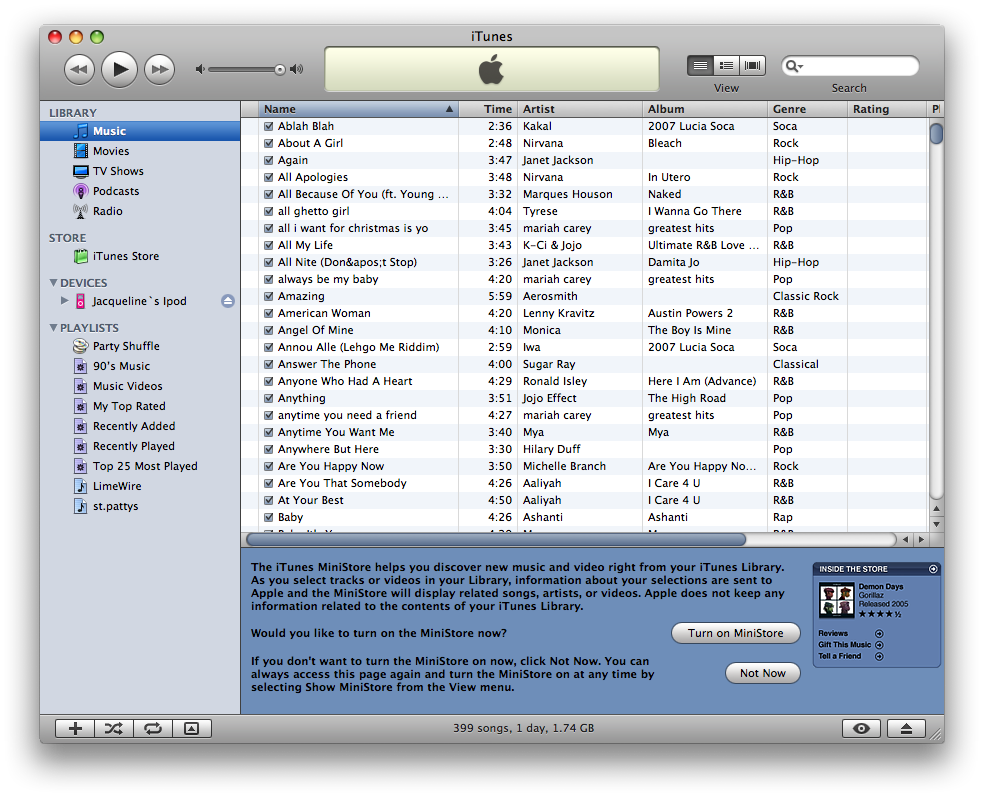Image resolution: width=984 pixels, height=798 pixels.
Task: Expand Jacqueline's Ipod device
Action: pyautogui.click(x=64, y=301)
